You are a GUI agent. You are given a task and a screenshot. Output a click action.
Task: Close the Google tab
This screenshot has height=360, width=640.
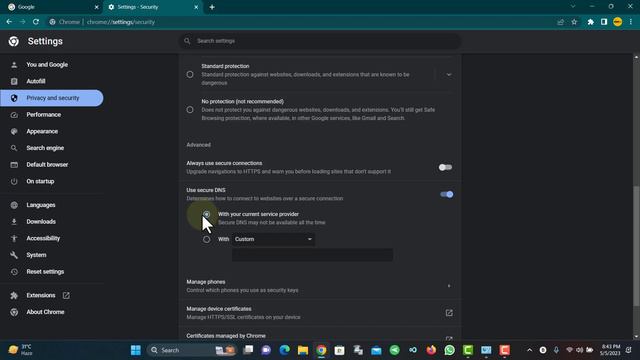(96, 7)
